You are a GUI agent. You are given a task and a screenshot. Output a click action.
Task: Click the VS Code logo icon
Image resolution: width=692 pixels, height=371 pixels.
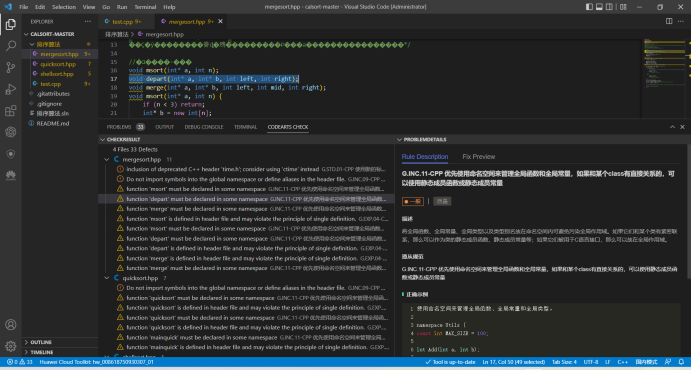pos(8,7)
